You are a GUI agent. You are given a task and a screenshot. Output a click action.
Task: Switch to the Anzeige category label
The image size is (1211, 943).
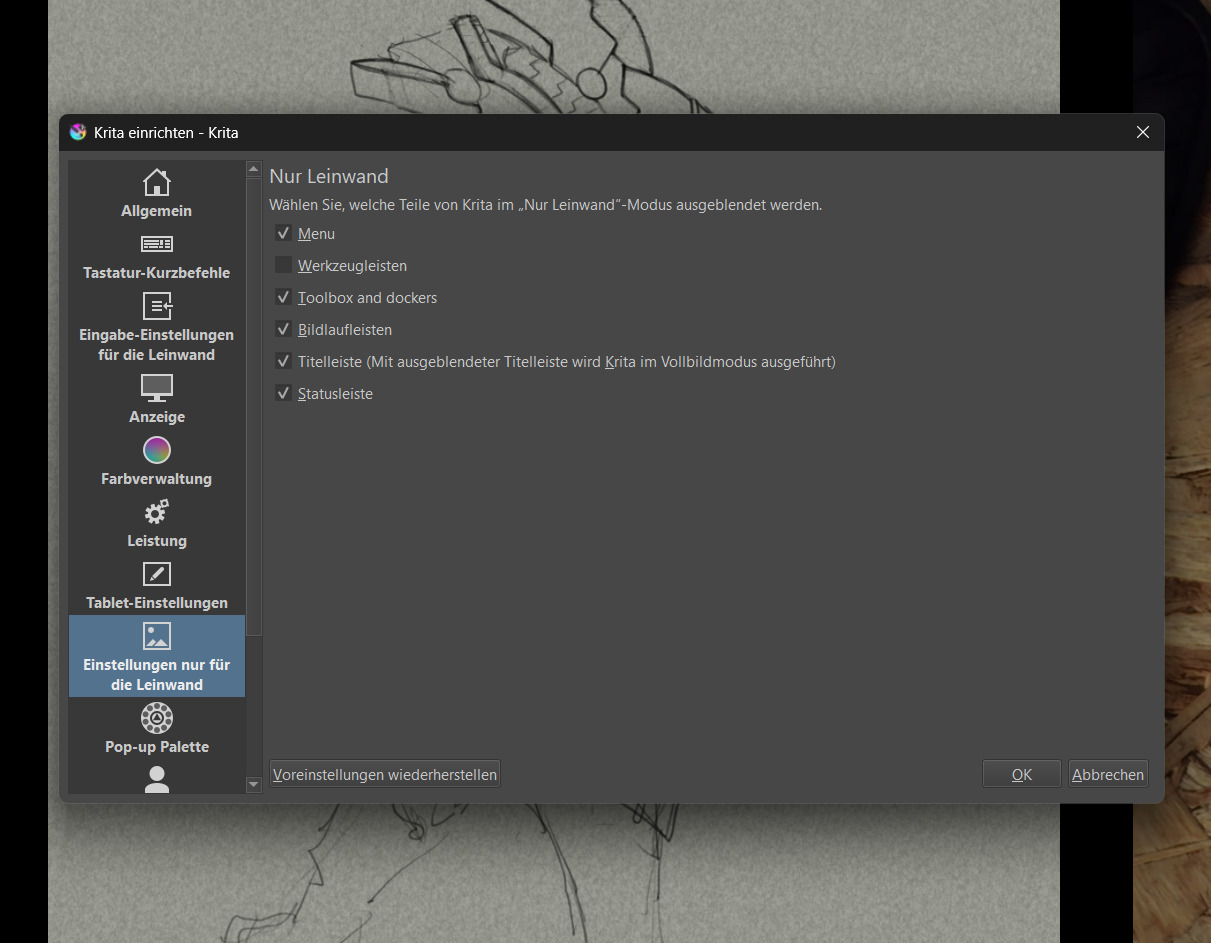[x=157, y=417]
